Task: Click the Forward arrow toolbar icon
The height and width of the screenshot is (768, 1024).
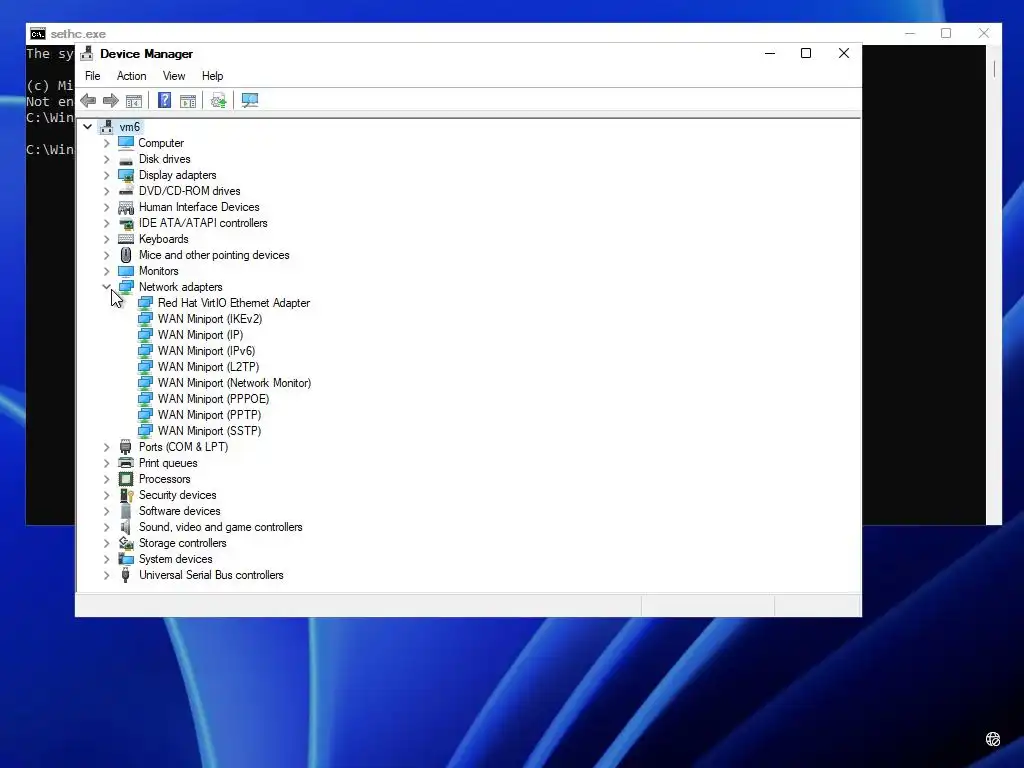Action: point(110,101)
